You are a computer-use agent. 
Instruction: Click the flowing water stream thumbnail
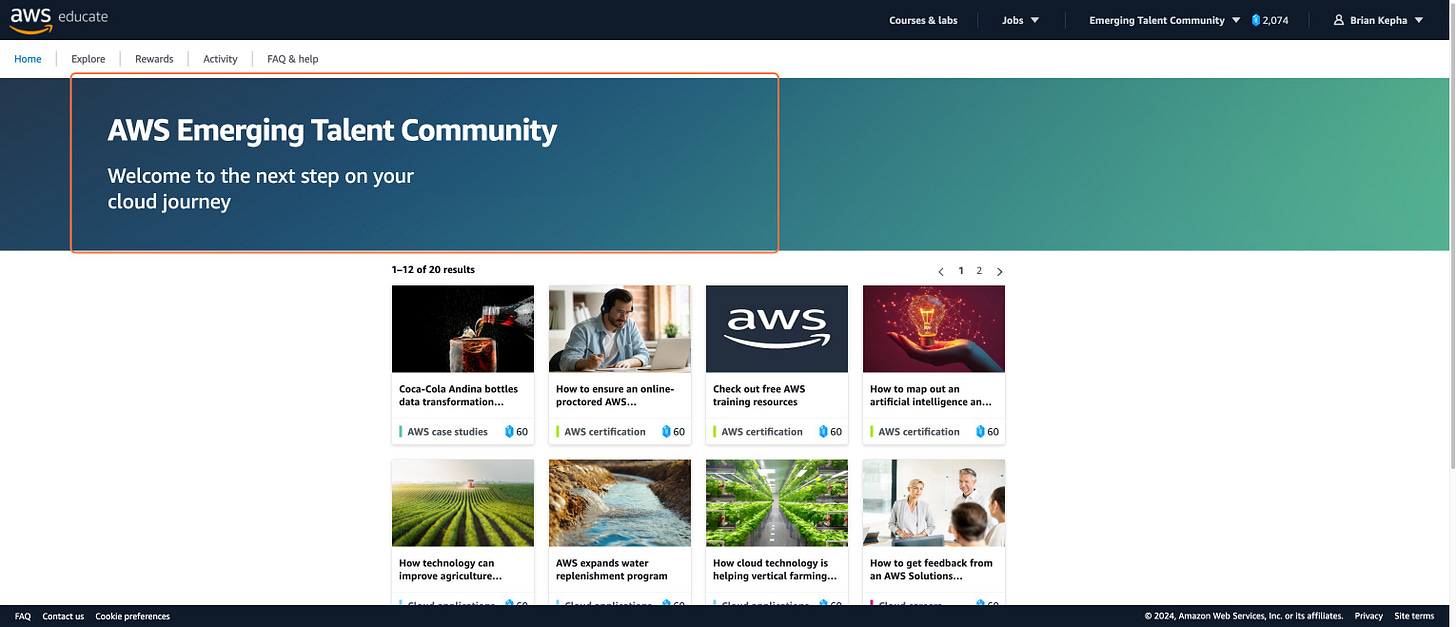click(620, 503)
